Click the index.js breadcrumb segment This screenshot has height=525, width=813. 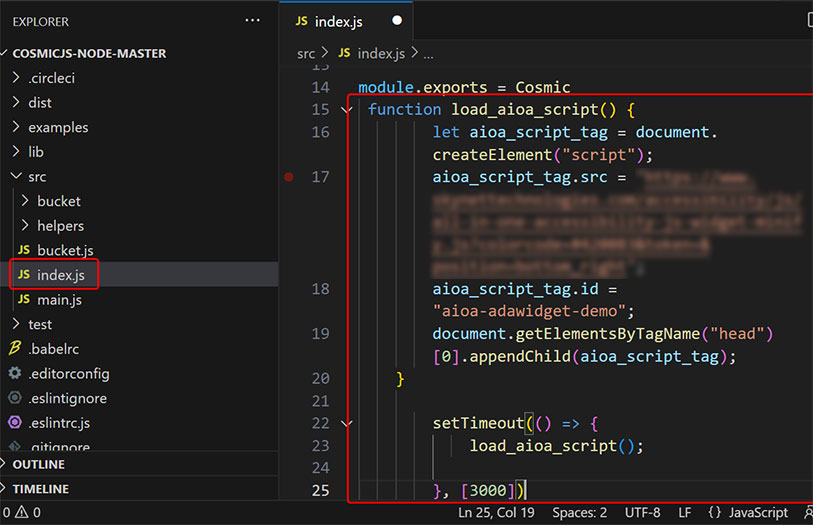tap(381, 53)
